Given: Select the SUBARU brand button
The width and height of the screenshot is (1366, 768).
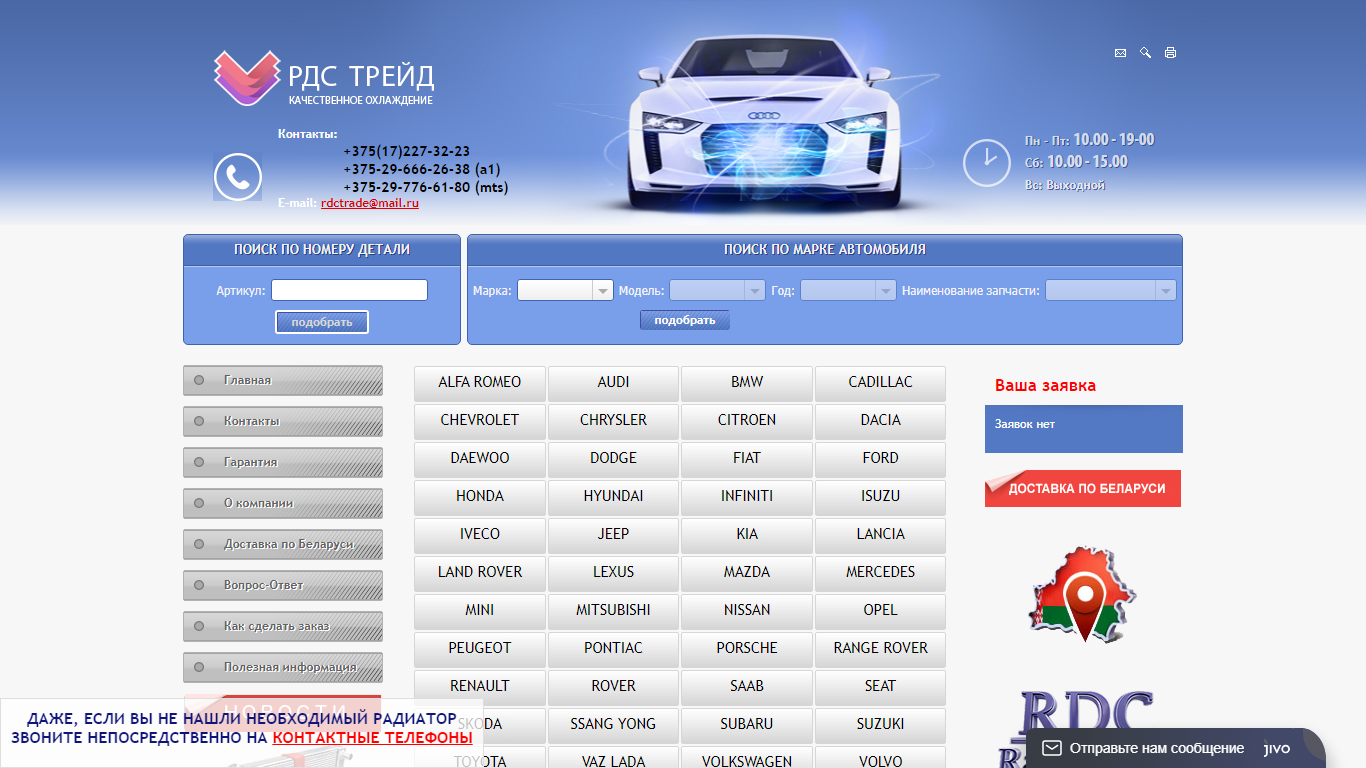Looking at the screenshot, I should tap(747, 725).
